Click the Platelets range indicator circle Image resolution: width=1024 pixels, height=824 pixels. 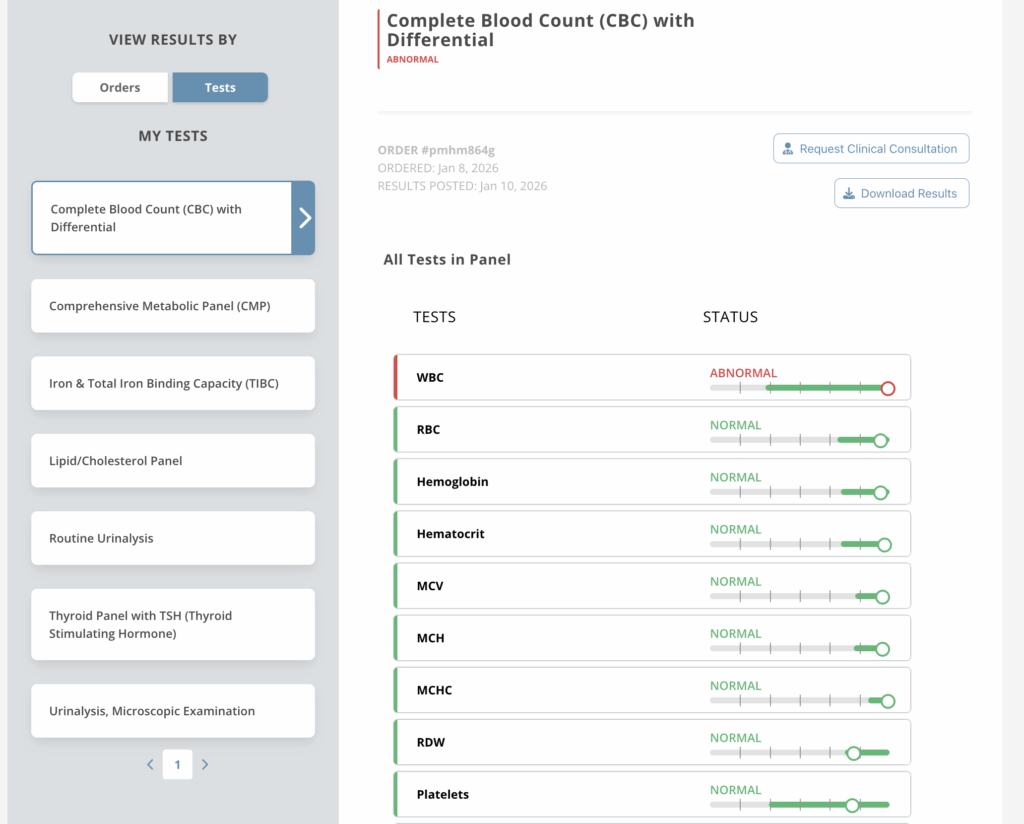point(852,804)
